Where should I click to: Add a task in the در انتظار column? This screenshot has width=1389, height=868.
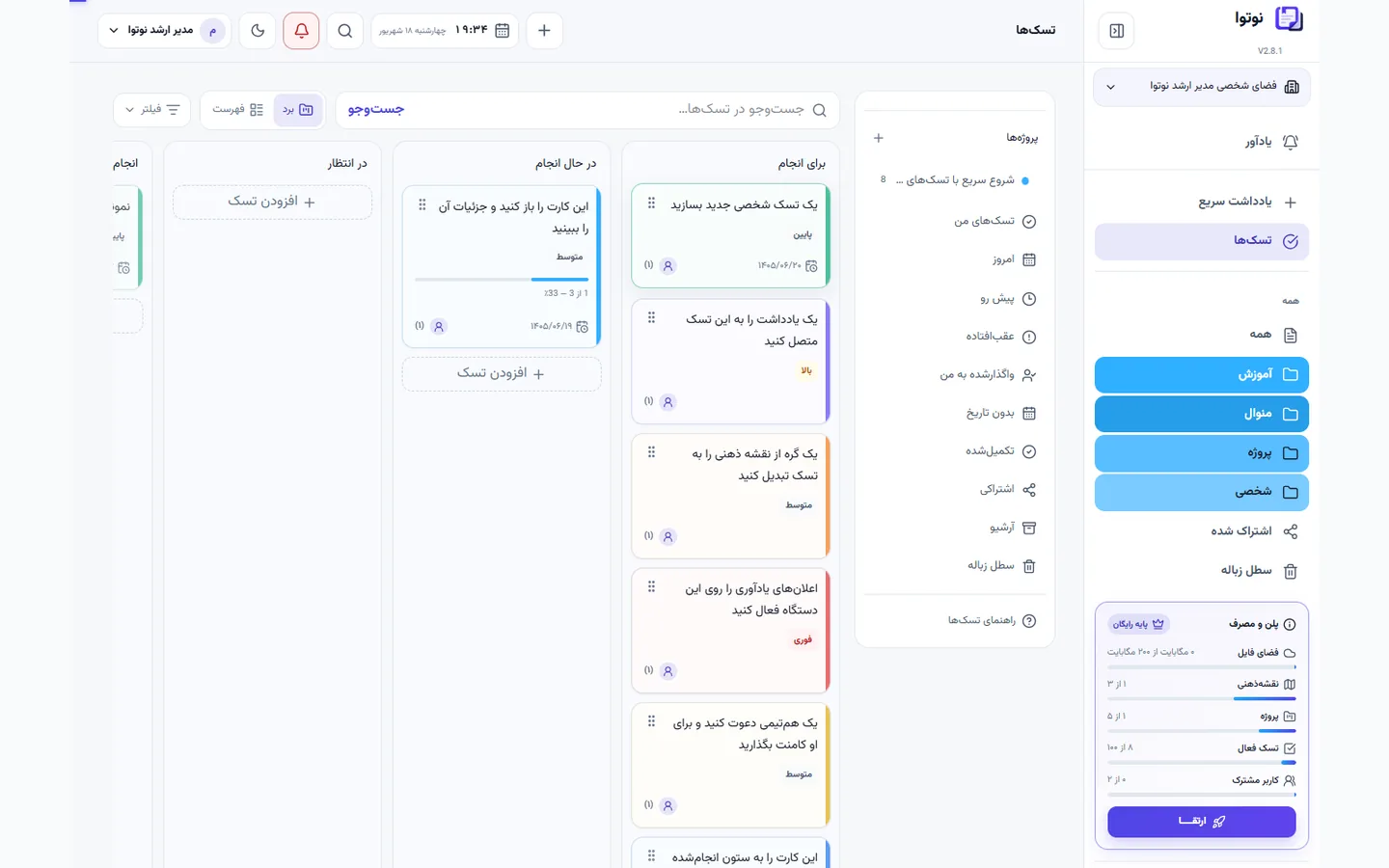point(272,202)
